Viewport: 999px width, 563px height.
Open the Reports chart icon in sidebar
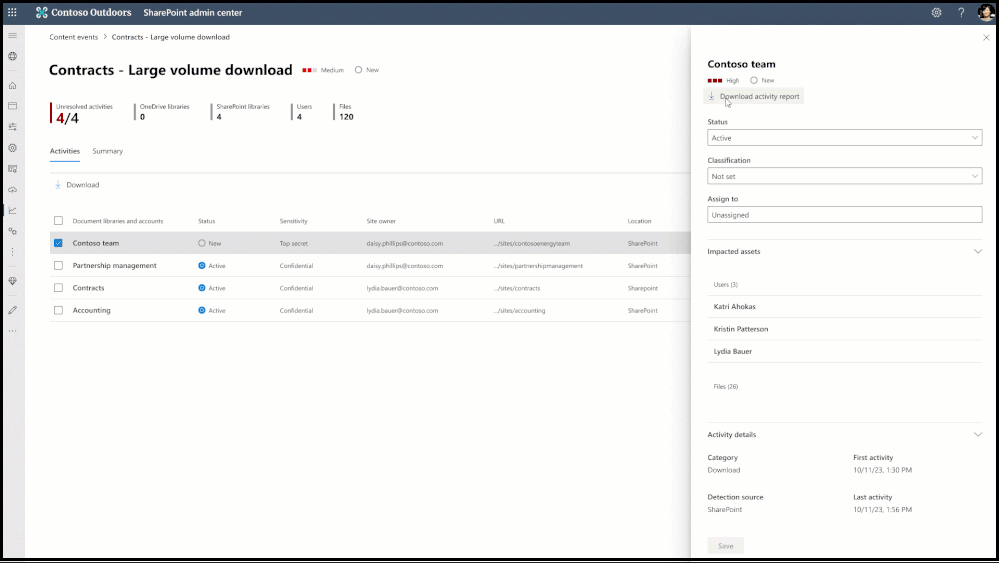pyautogui.click(x=12, y=210)
